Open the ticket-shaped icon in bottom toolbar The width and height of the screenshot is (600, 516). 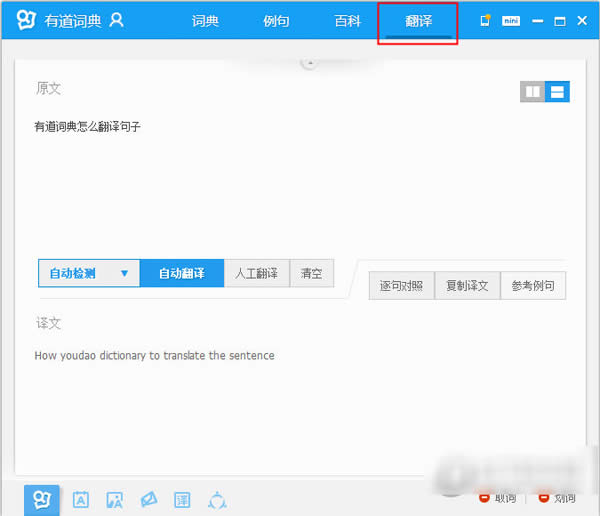point(149,500)
